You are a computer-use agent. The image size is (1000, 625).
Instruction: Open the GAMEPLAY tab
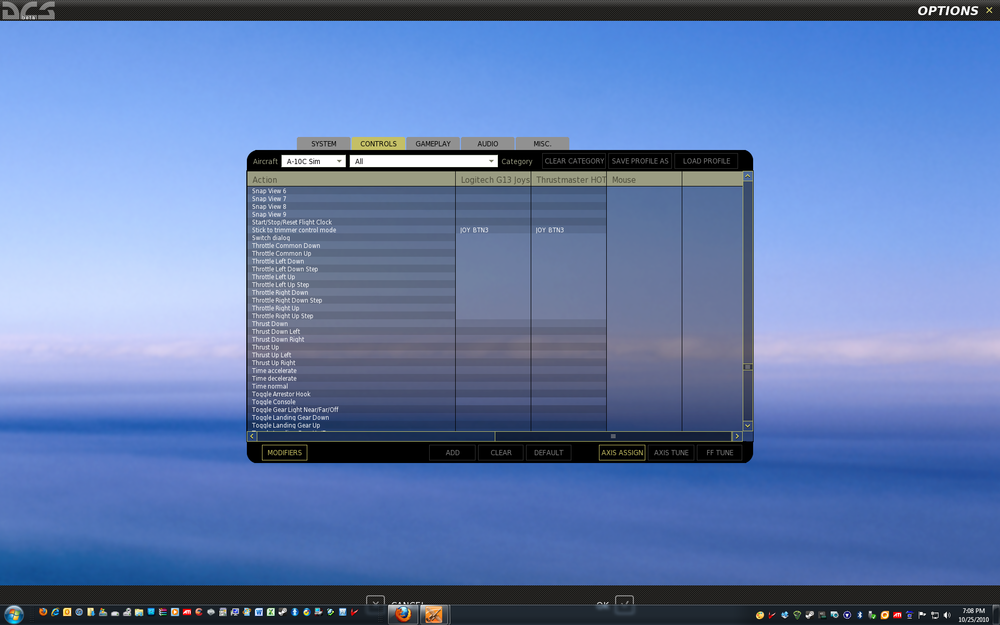tap(433, 143)
